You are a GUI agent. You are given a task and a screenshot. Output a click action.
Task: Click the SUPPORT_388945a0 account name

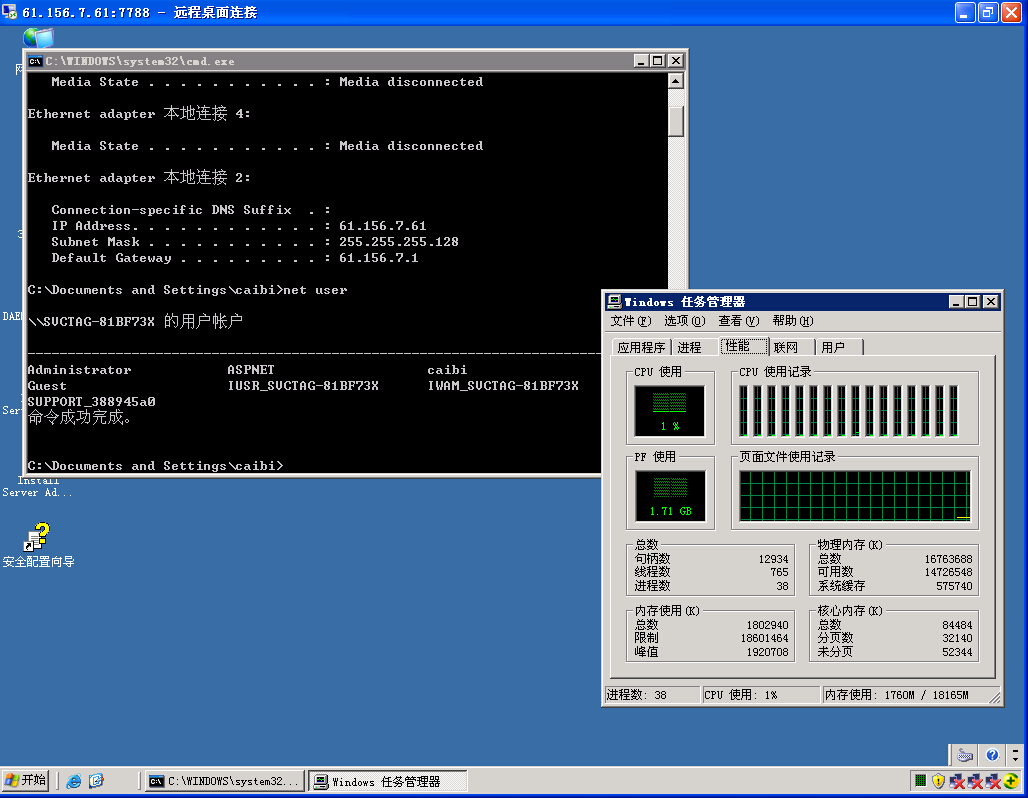pyautogui.click(x=91, y=401)
